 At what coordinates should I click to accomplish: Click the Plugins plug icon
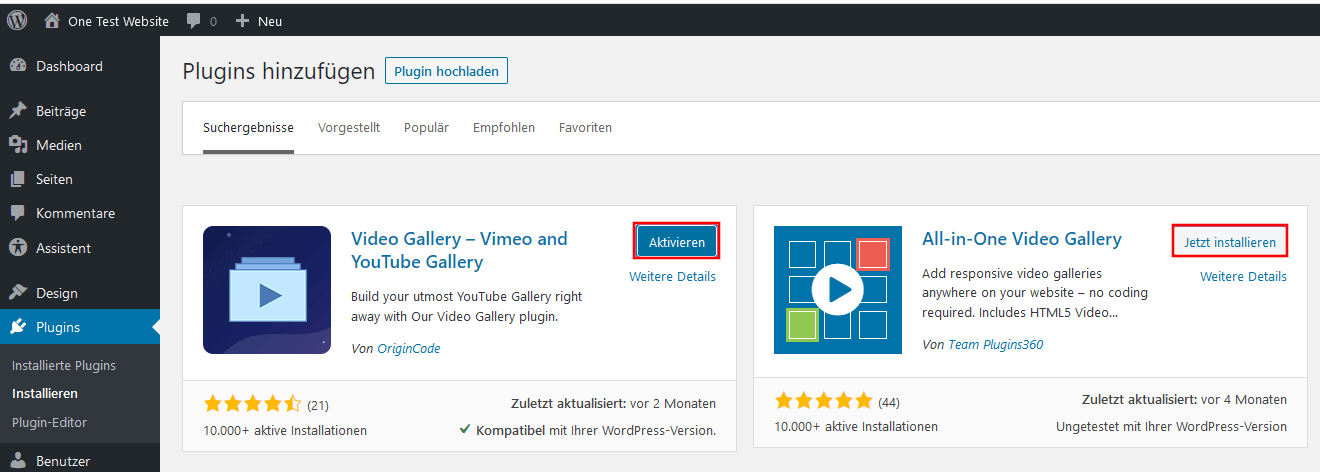(17, 327)
